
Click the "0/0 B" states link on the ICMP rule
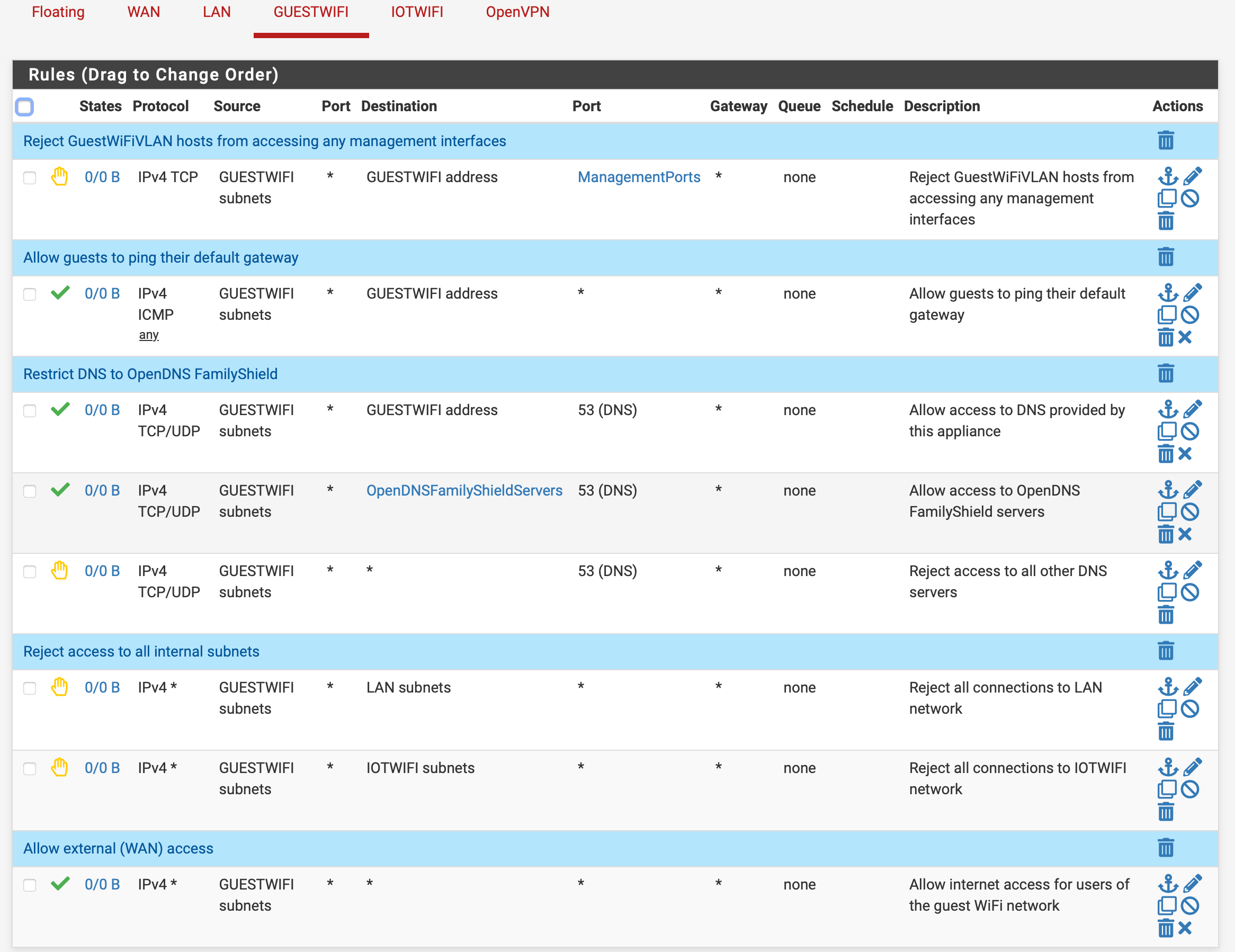pyautogui.click(x=102, y=293)
